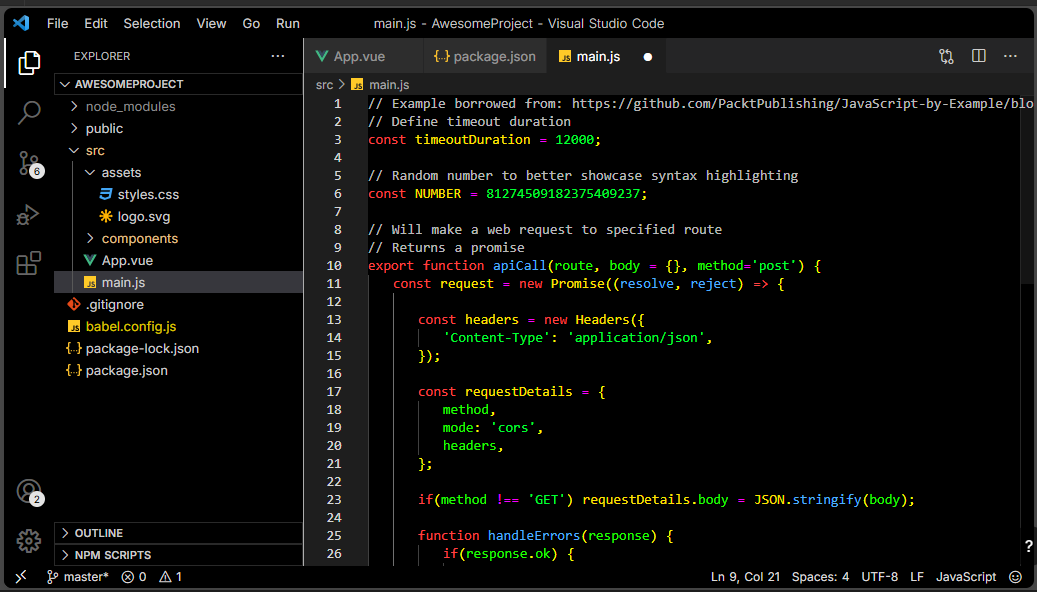This screenshot has width=1037, height=592.
Task: Click the handleErrors function name
Action: tap(534, 536)
